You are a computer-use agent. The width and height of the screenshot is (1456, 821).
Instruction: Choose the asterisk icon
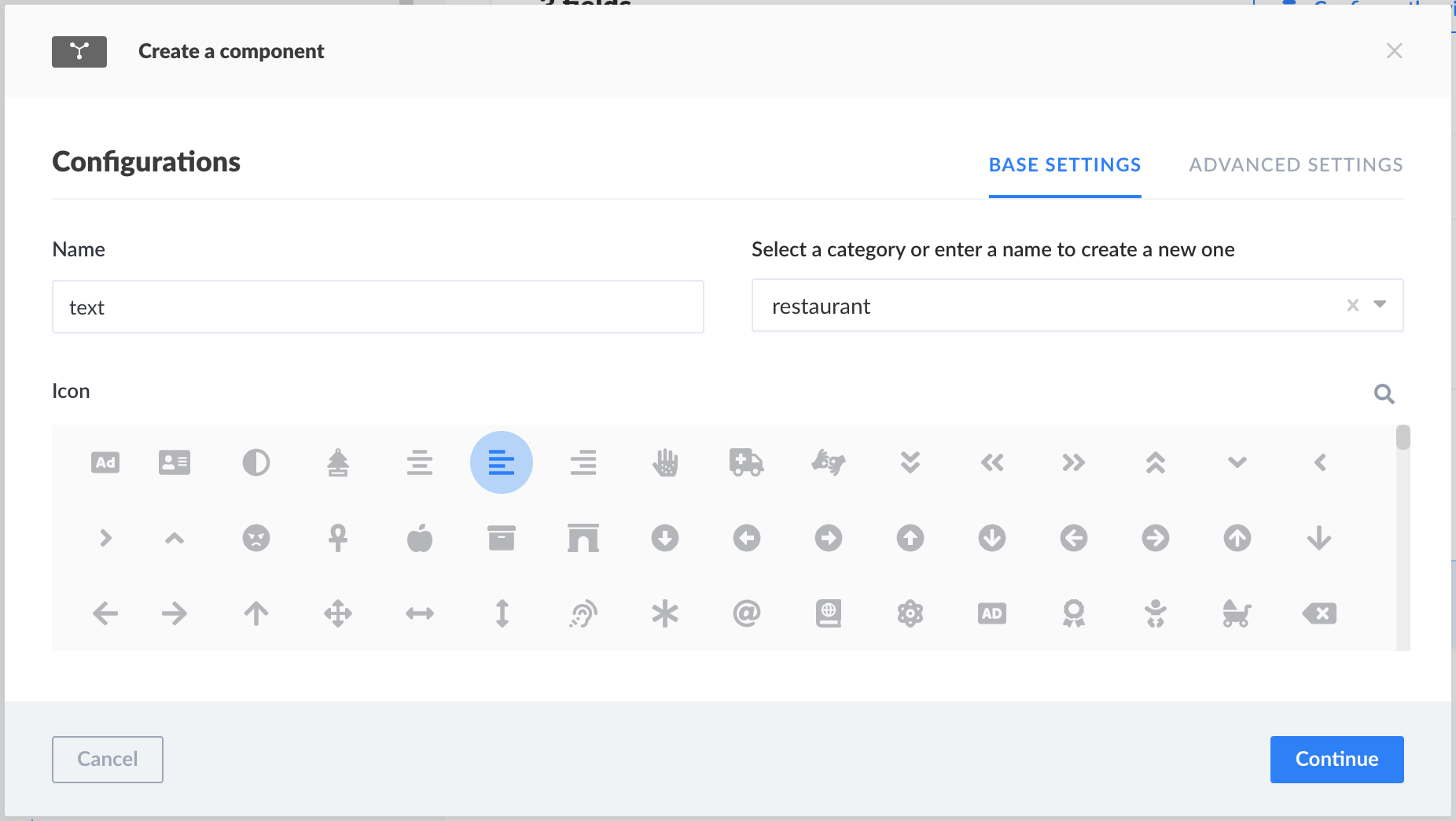[666, 614]
